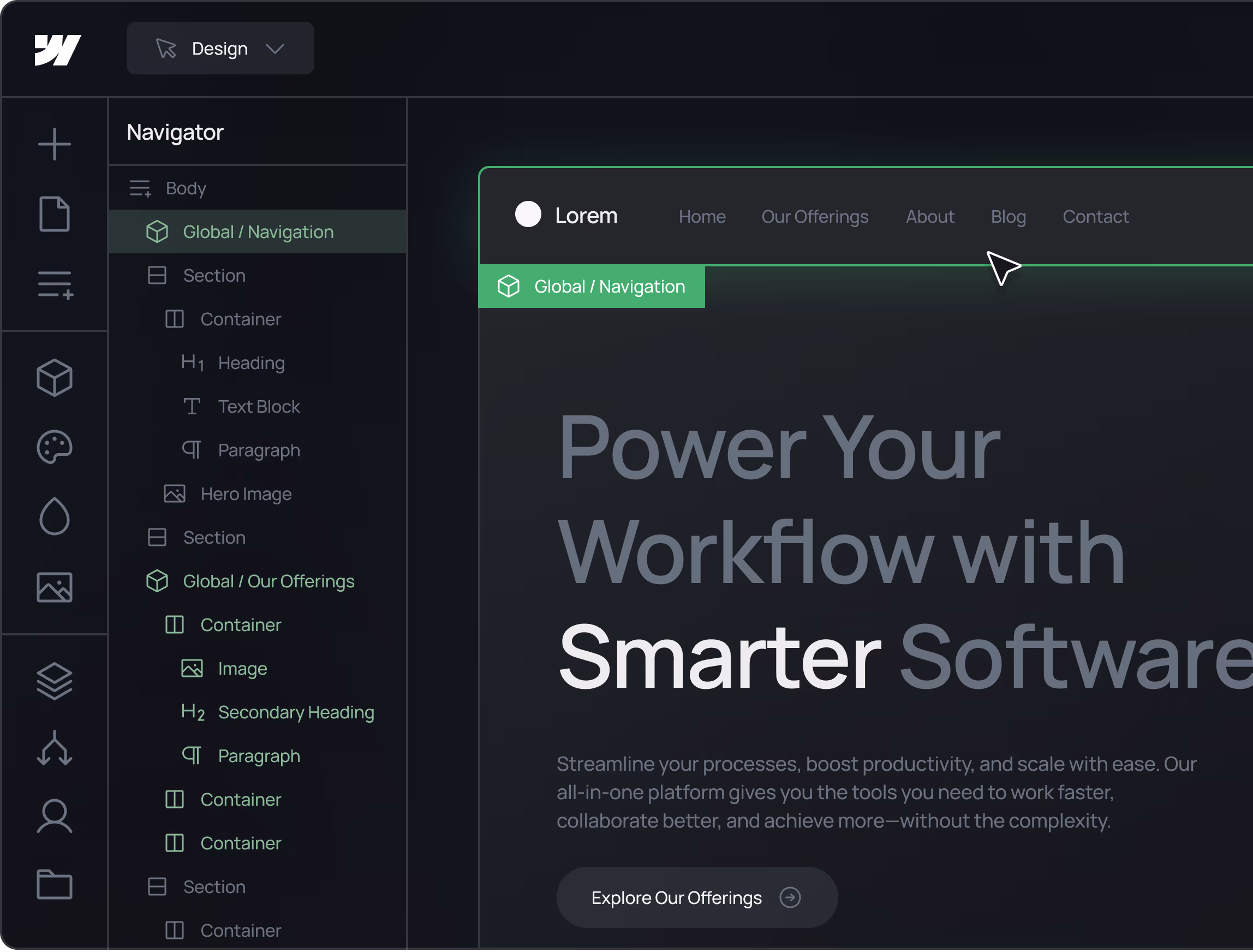This screenshot has width=1253, height=952.
Task: Select the Secondary Heading row
Action: [x=258, y=712]
